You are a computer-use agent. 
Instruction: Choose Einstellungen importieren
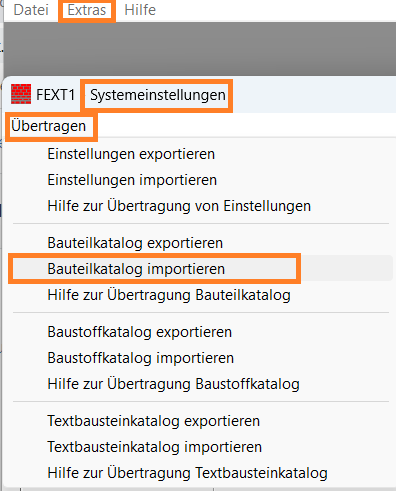point(132,180)
